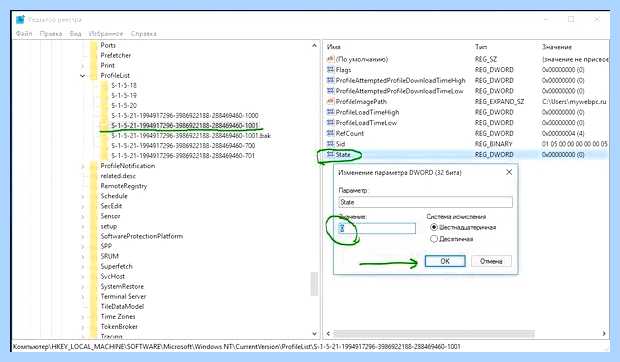Click the Time Zones folder icon
The image size is (620, 362).
pos(93,317)
